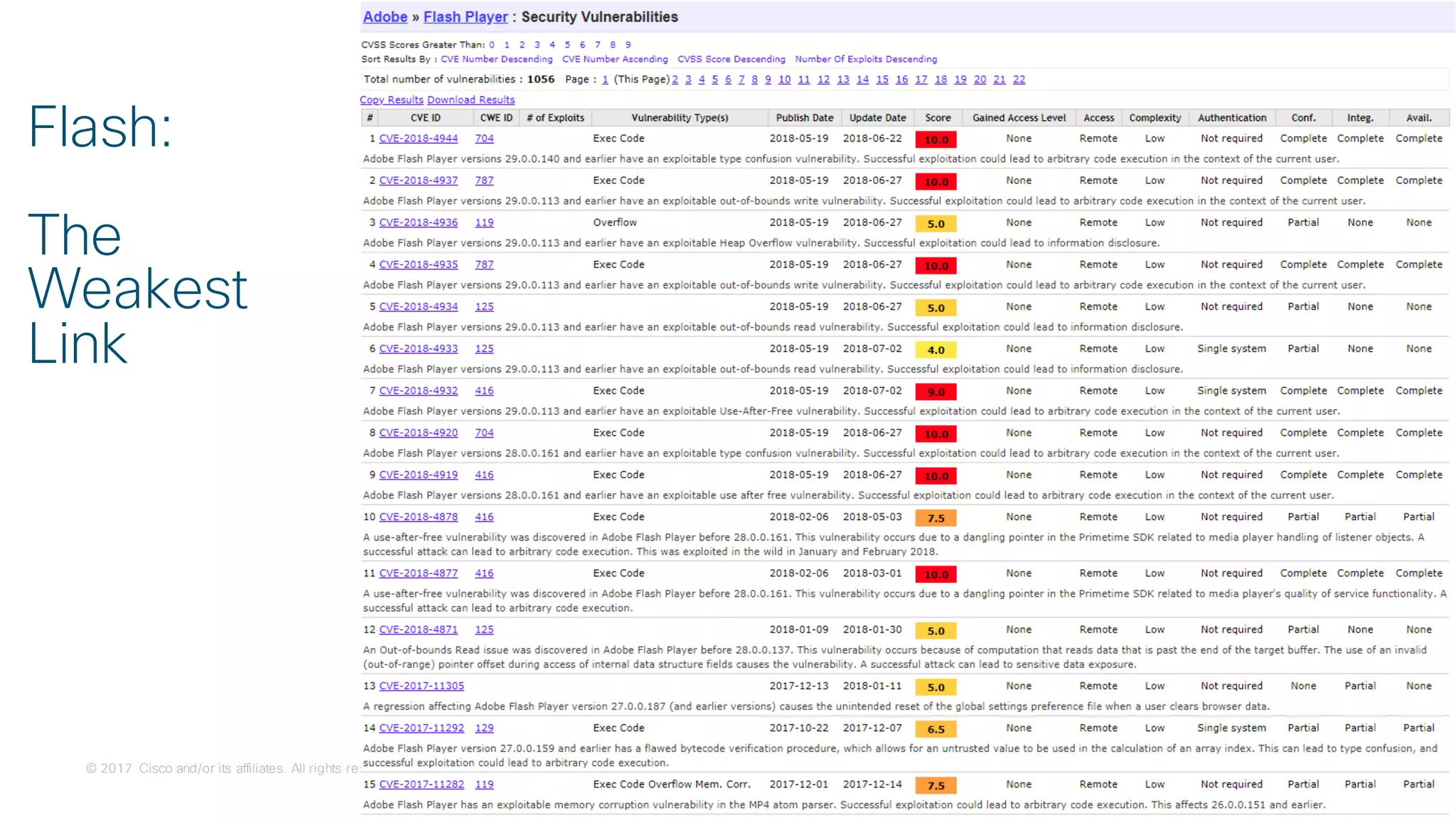
Task: Open CVE-2018-4919 details
Action: point(418,475)
